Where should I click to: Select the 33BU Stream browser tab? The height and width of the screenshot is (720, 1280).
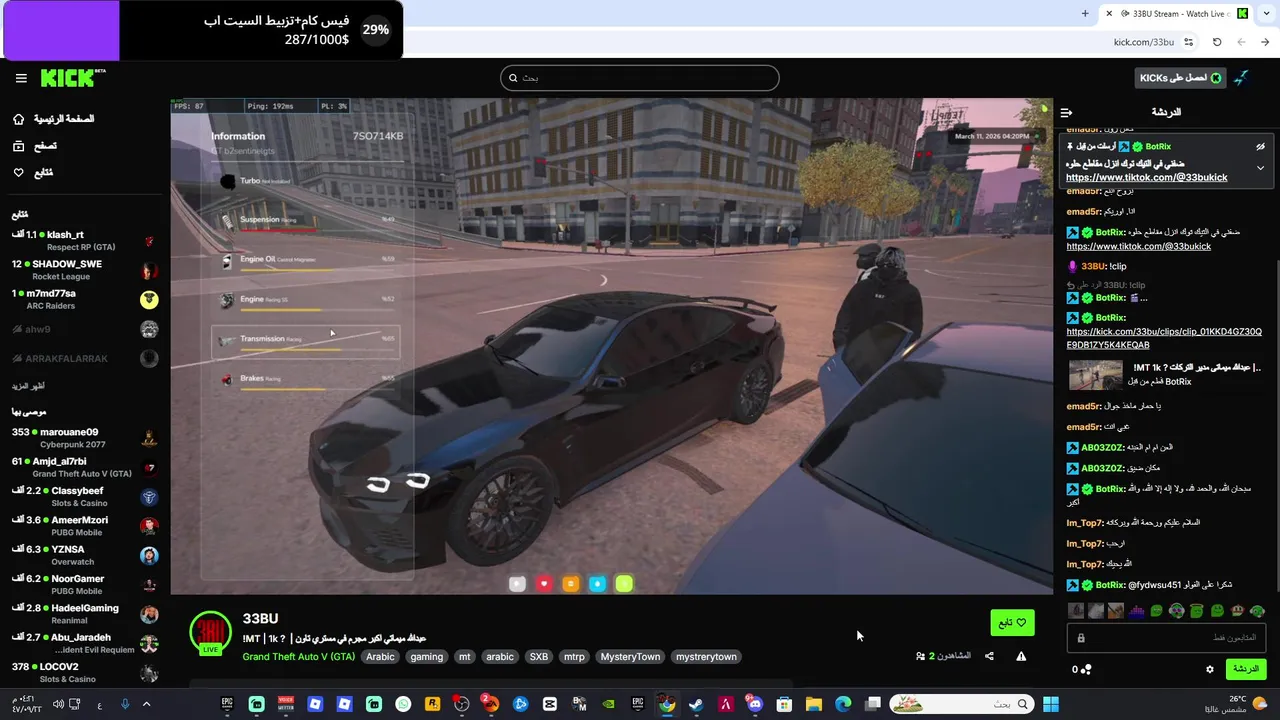1176,13
